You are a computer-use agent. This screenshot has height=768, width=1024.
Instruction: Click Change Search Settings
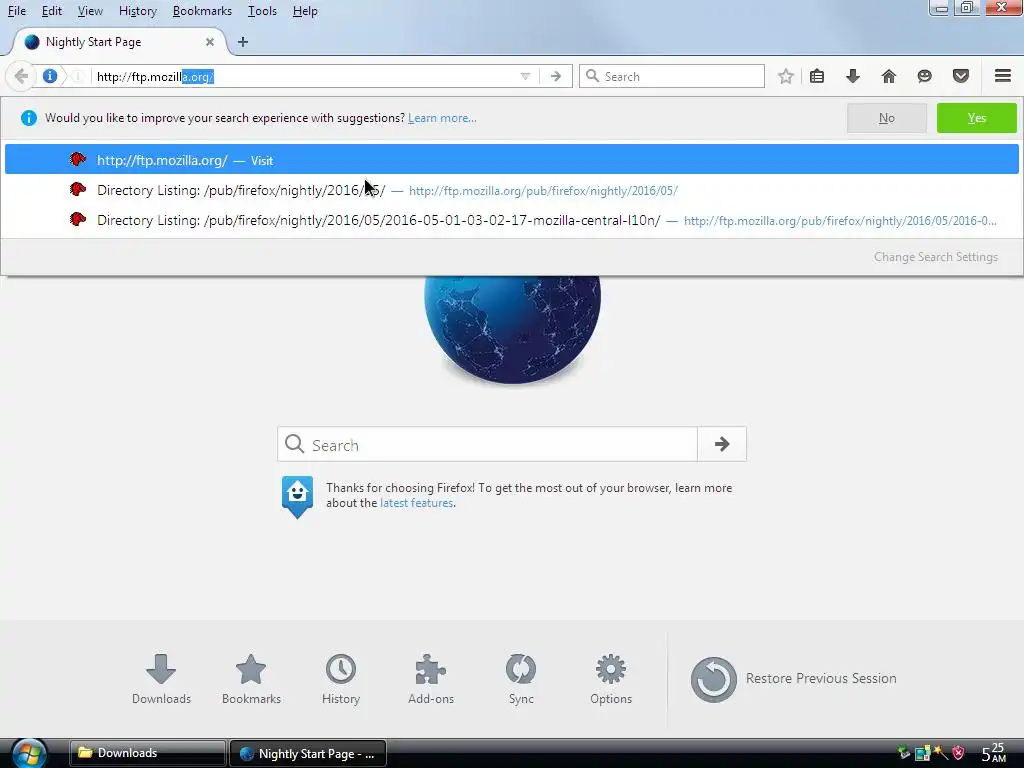coord(936,257)
